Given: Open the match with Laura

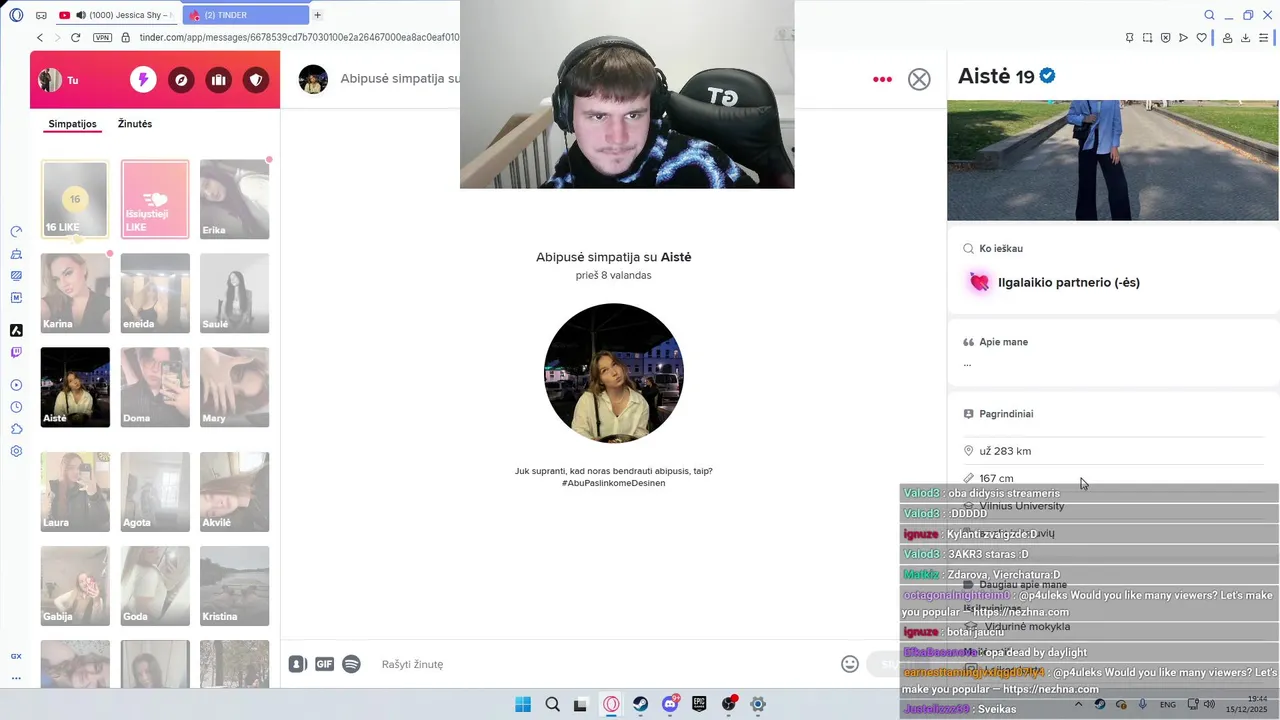Looking at the screenshot, I should point(75,491).
